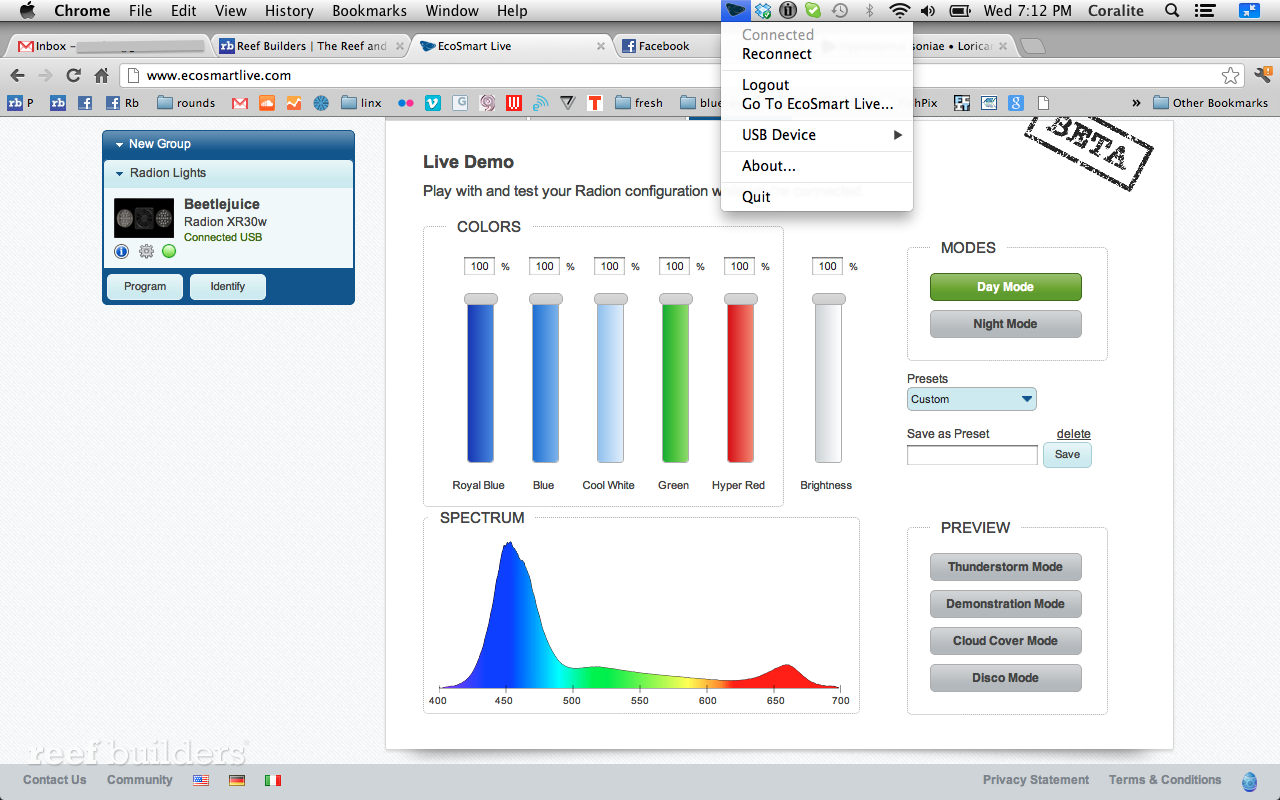Open the Dropbox menu bar icon
1280x800 pixels.
[763, 11]
